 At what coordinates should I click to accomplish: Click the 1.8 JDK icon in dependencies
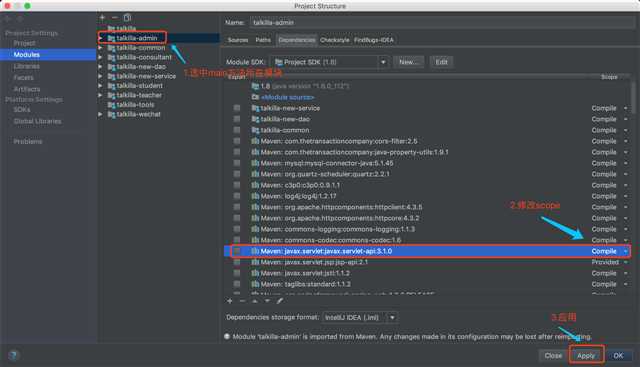click(255, 86)
